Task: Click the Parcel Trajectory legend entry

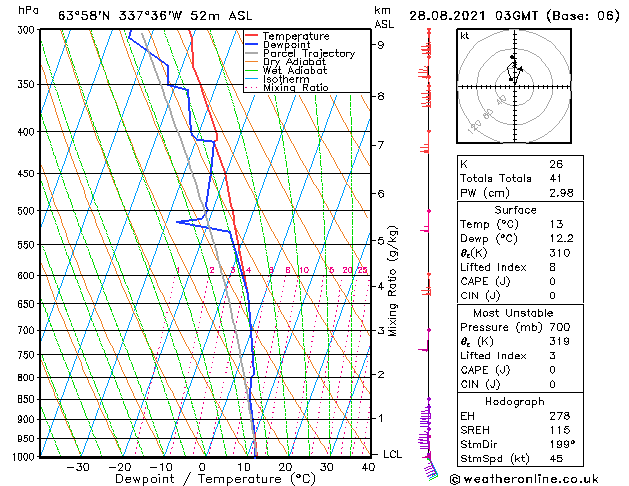Action: pyautogui.click(x=300, y=53)
